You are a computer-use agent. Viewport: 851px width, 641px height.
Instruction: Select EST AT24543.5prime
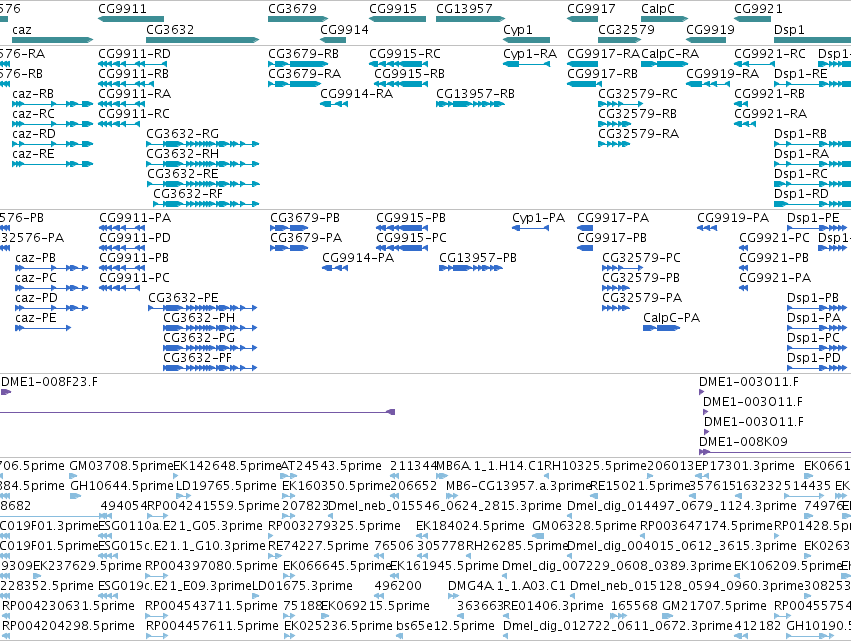coord(331,466)
